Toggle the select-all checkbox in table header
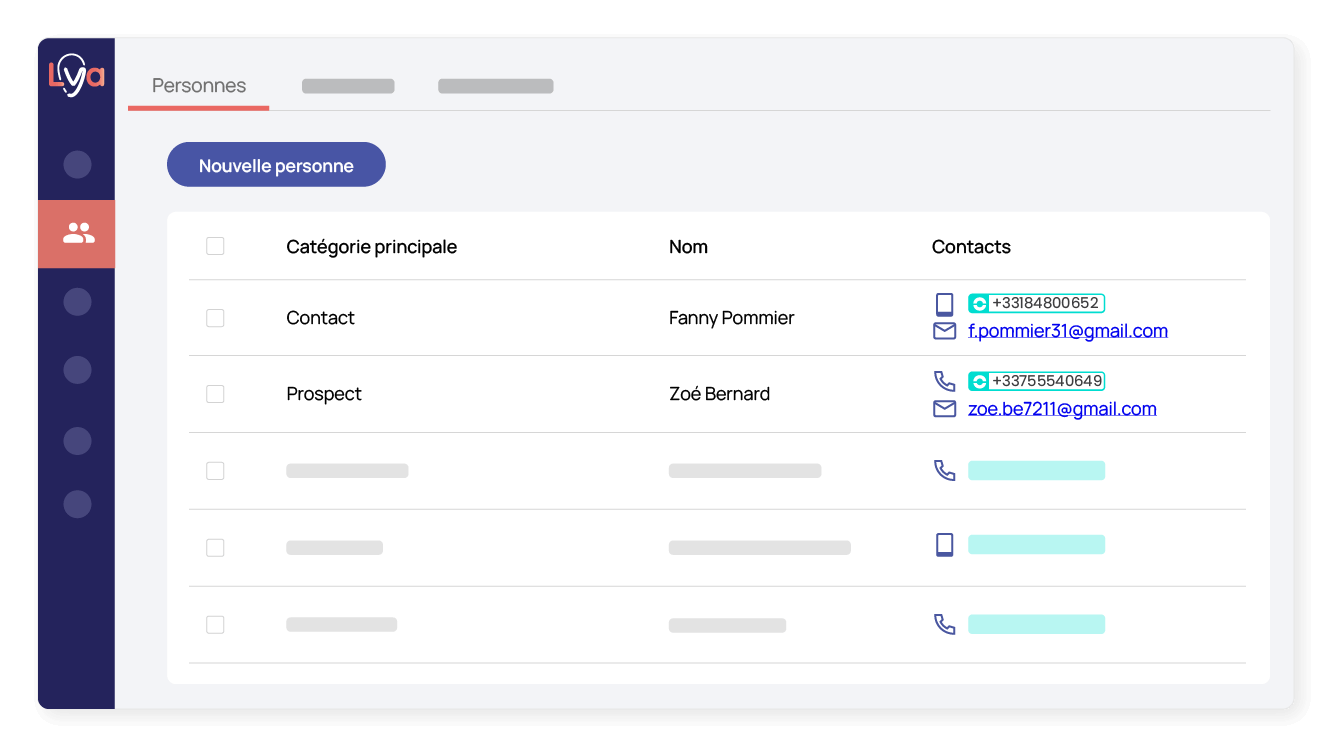The width and height of the screenshot is (1332, 747). coord(215,246)
